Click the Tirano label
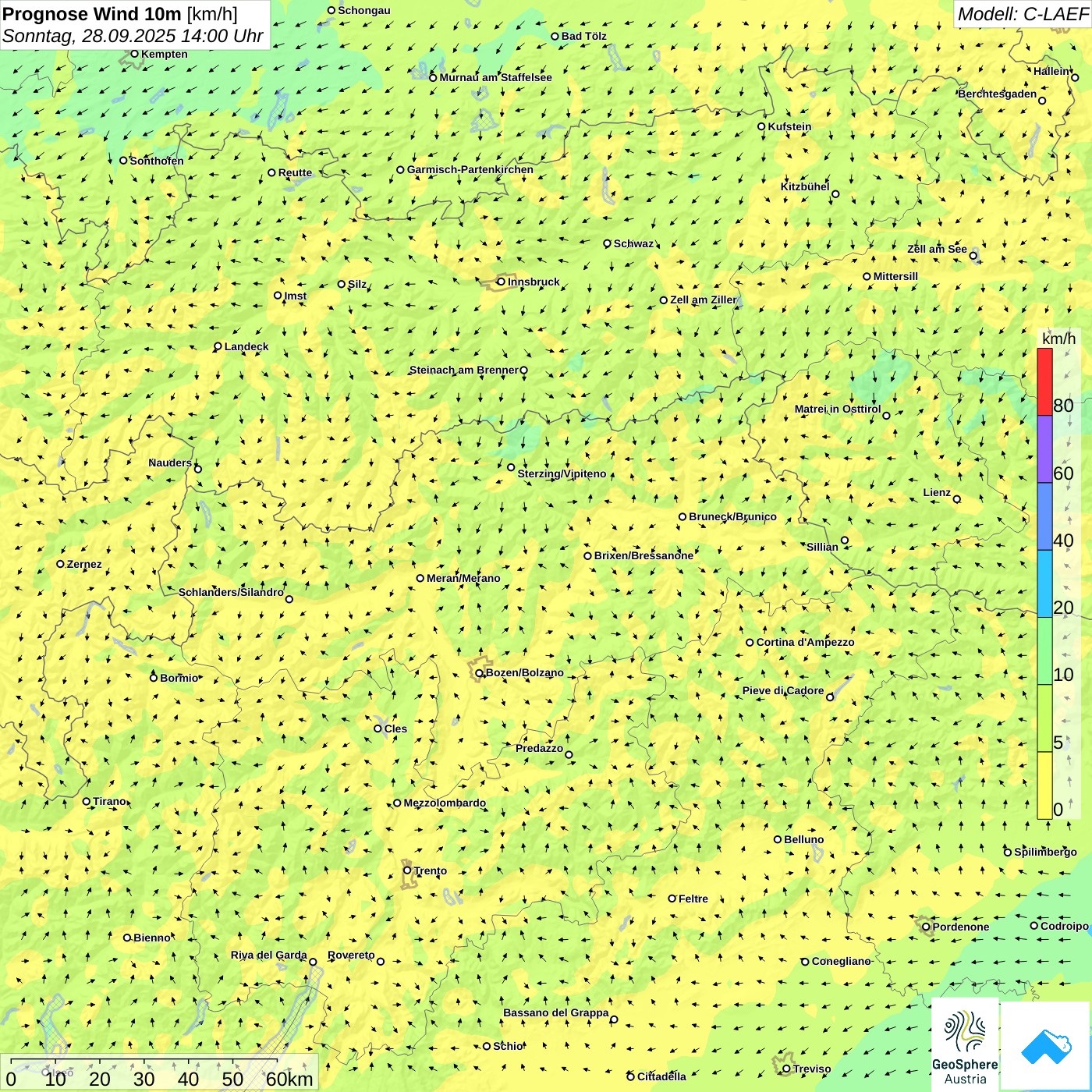1092x1092 pixels. coord(109,801)
